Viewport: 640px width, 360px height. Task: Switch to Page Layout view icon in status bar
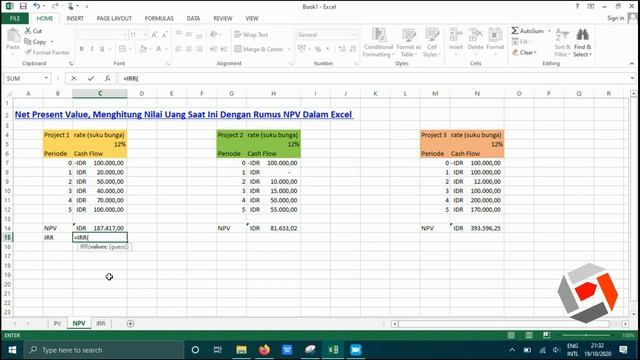point(529,335)
